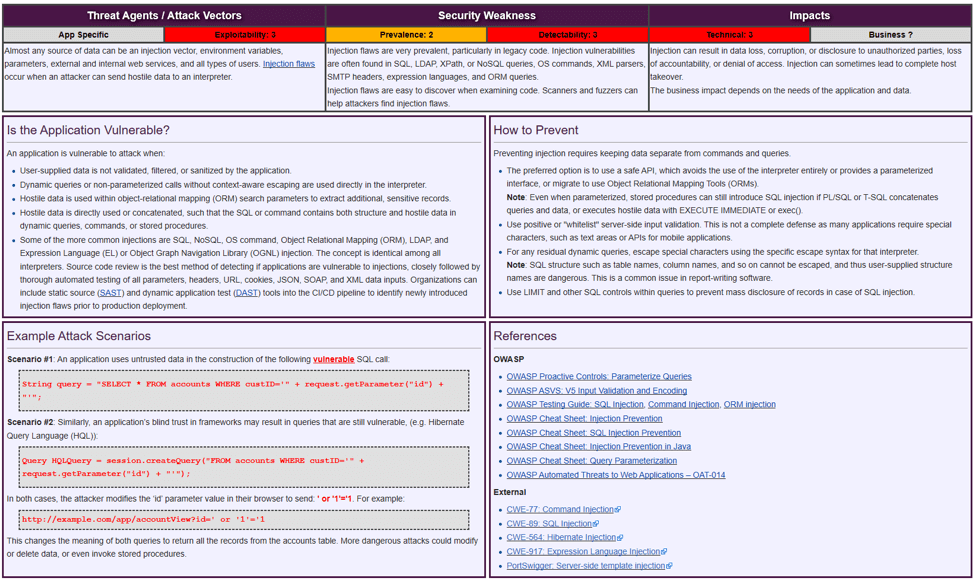The image size is (974, 581).
Task: Click the Command Injection testing guide link
Action: (x=683, y=405)
